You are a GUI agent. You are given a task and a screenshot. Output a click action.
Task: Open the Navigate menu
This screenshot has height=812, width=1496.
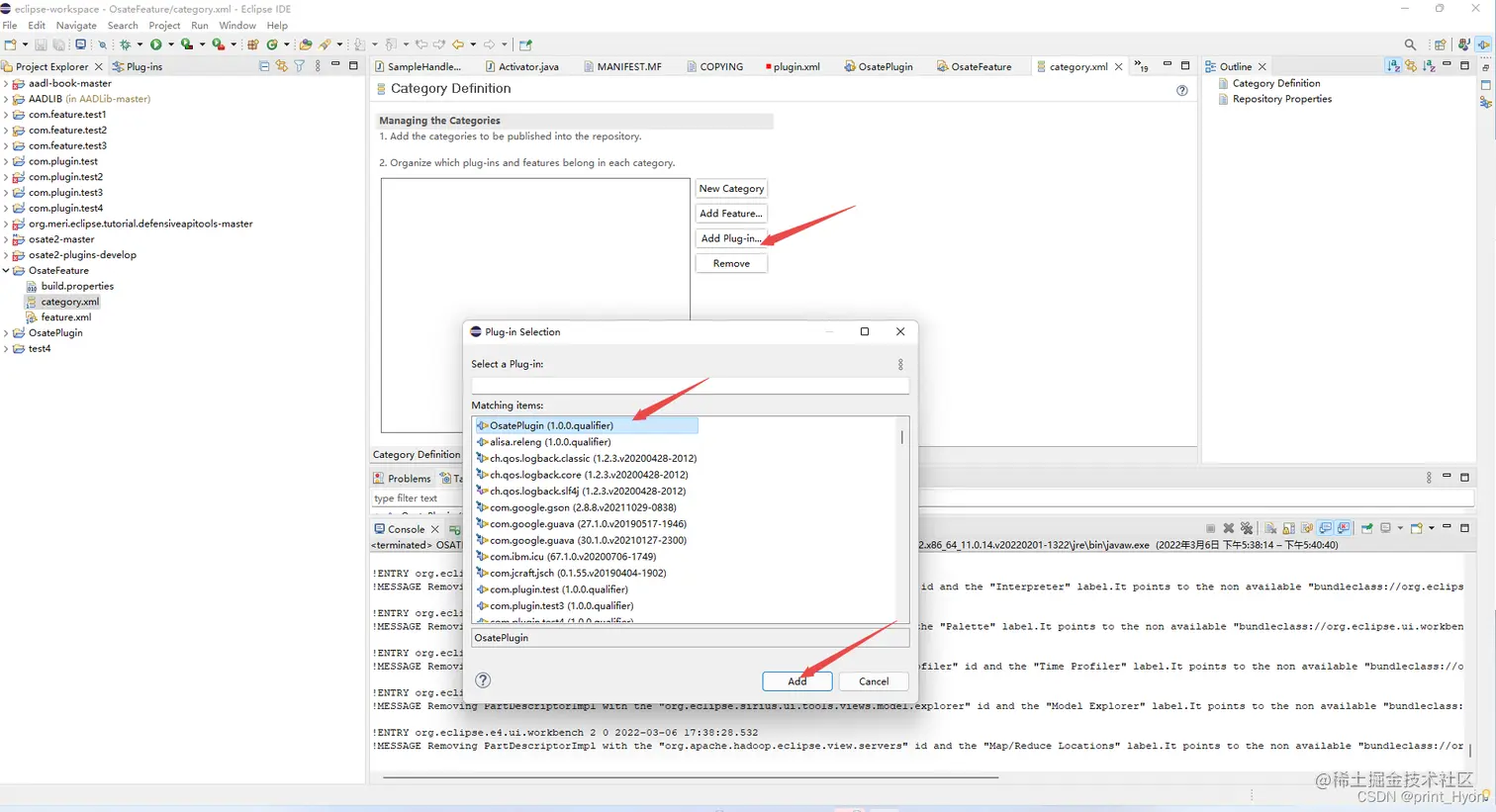pos(76,25)
